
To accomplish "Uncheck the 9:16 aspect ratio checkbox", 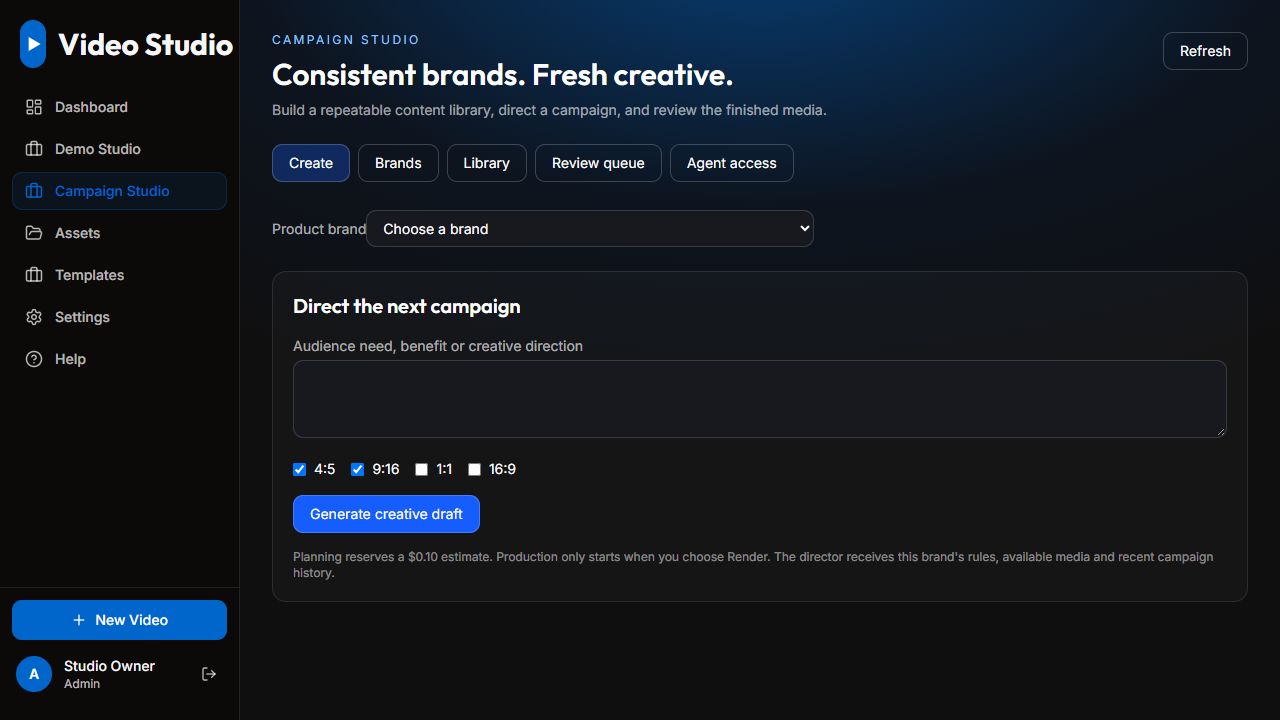I will (357, 469).
